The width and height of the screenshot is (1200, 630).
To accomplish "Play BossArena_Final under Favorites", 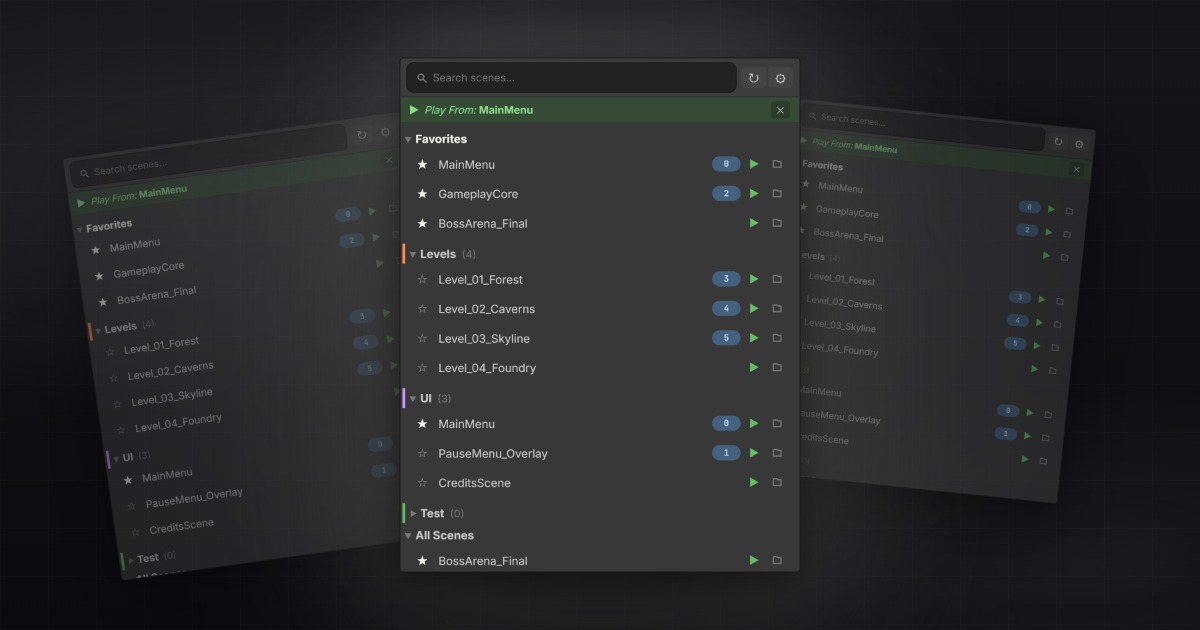I will 754,223.
